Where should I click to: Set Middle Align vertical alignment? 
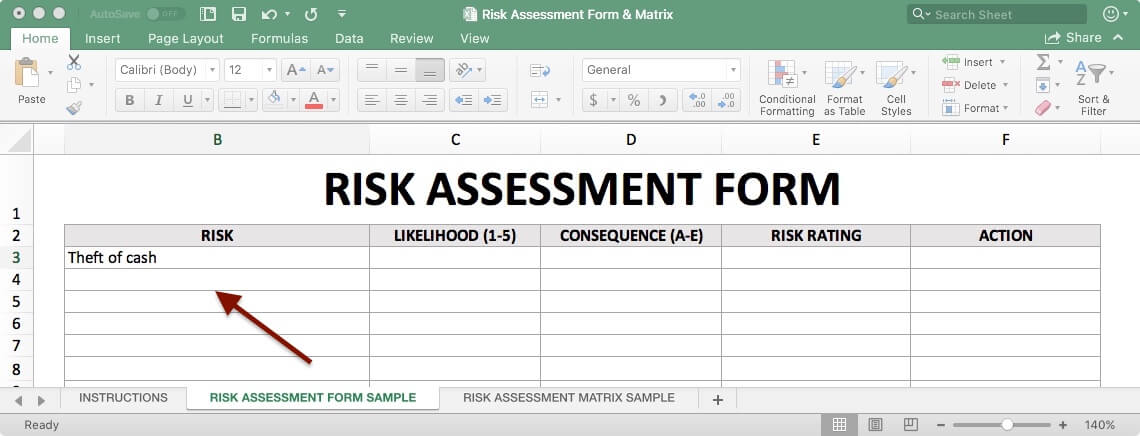tap(401, 70)
